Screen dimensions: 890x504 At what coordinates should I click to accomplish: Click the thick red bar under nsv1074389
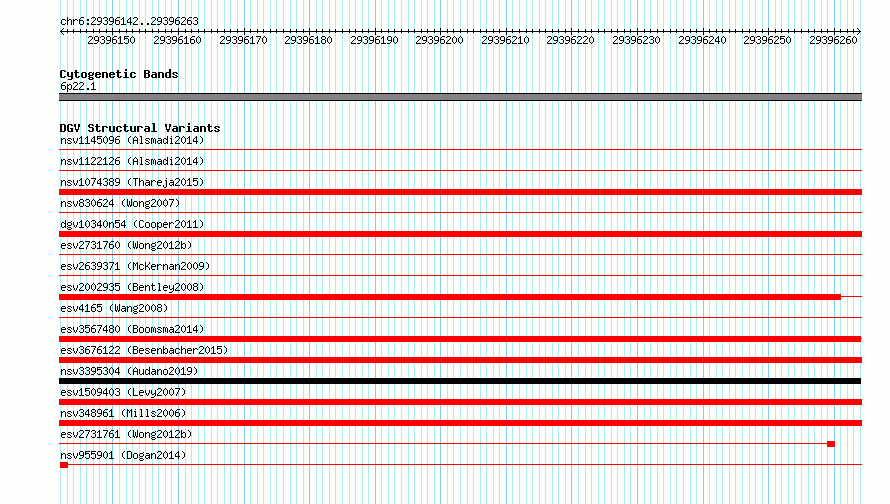(460, 192)
